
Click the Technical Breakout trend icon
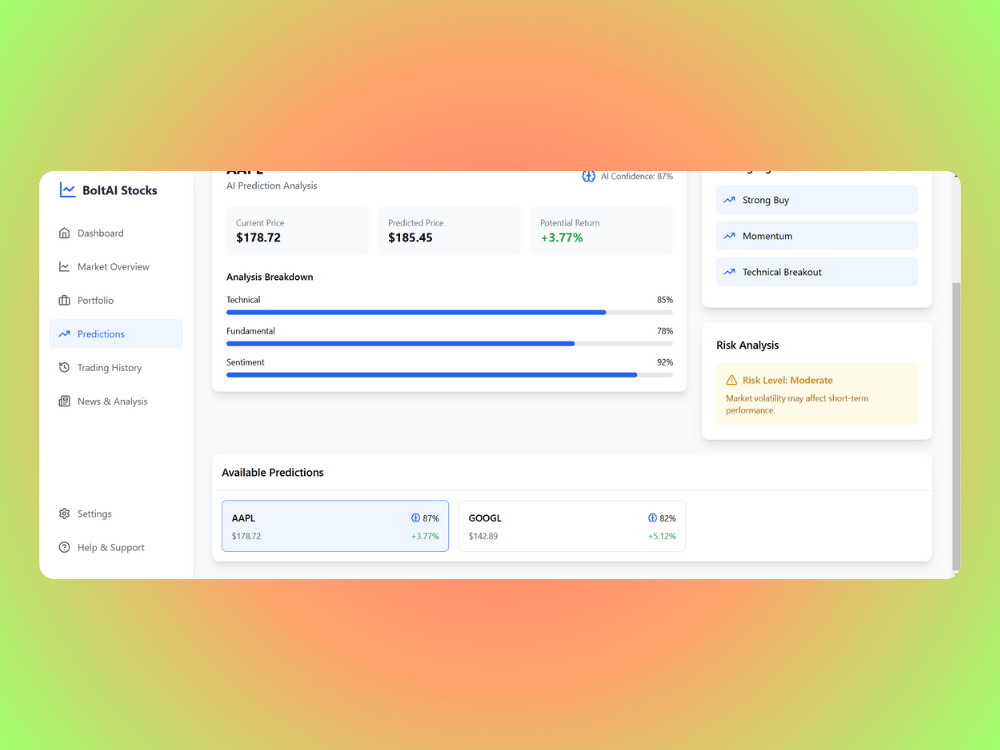point(730,272)
